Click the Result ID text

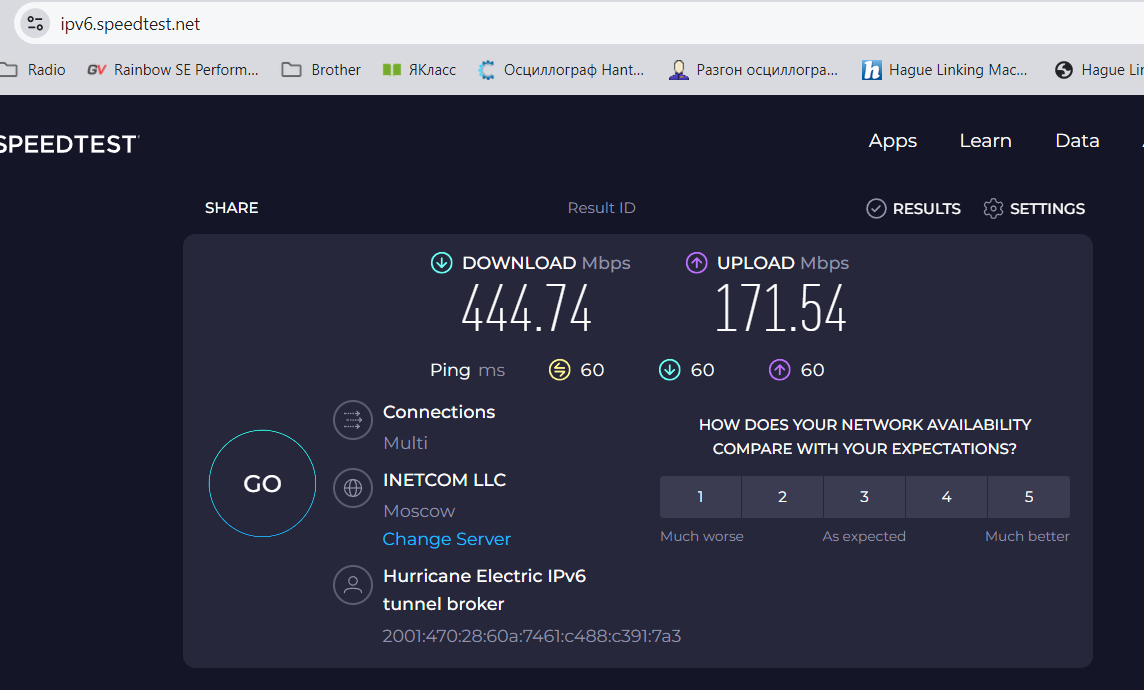pos(601,208)
